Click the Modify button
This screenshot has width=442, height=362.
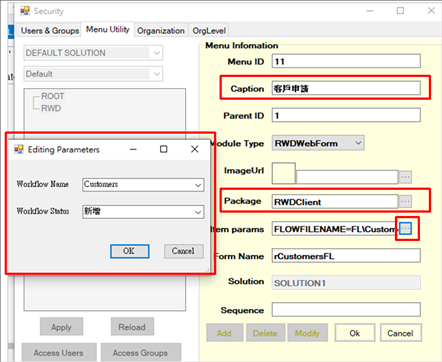click(307, 333)
